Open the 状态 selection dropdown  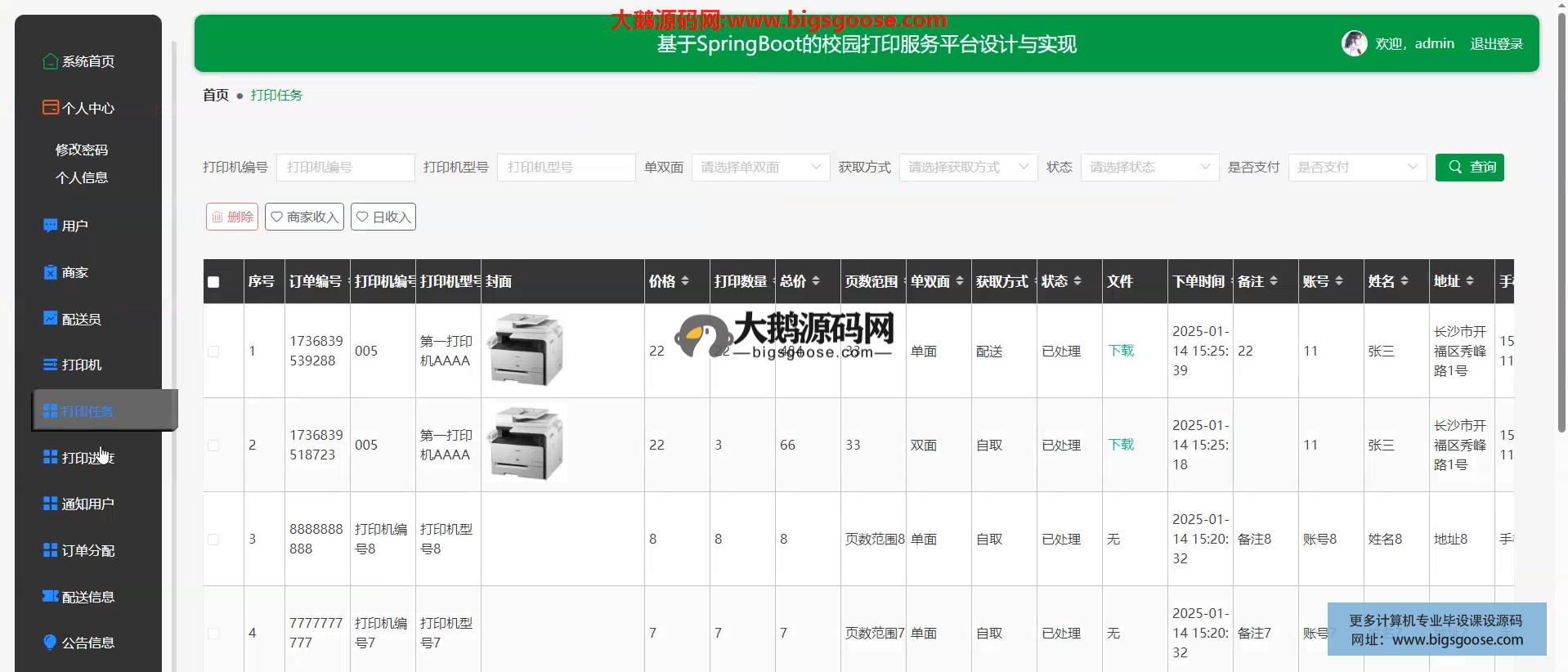(1149, 168)
